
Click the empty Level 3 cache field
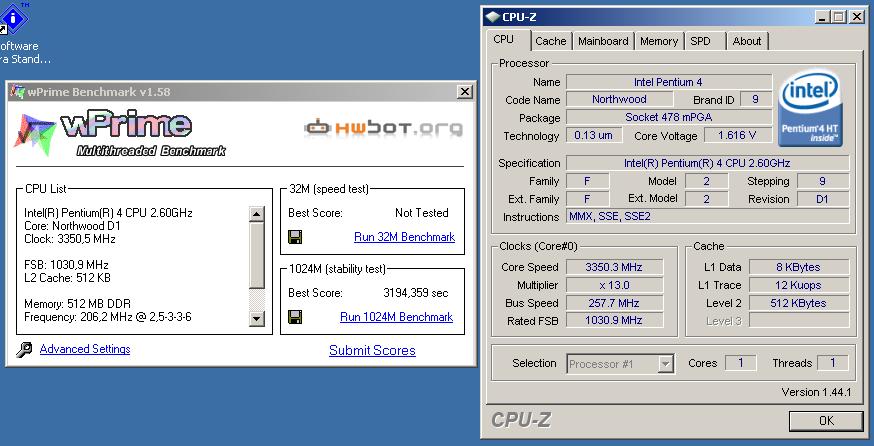point(799,321)
